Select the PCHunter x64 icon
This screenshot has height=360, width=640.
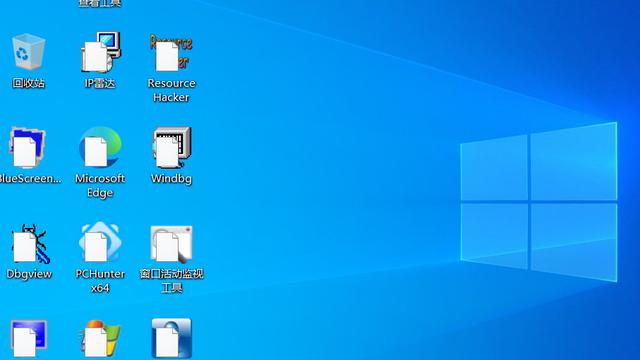click(100, 242)
